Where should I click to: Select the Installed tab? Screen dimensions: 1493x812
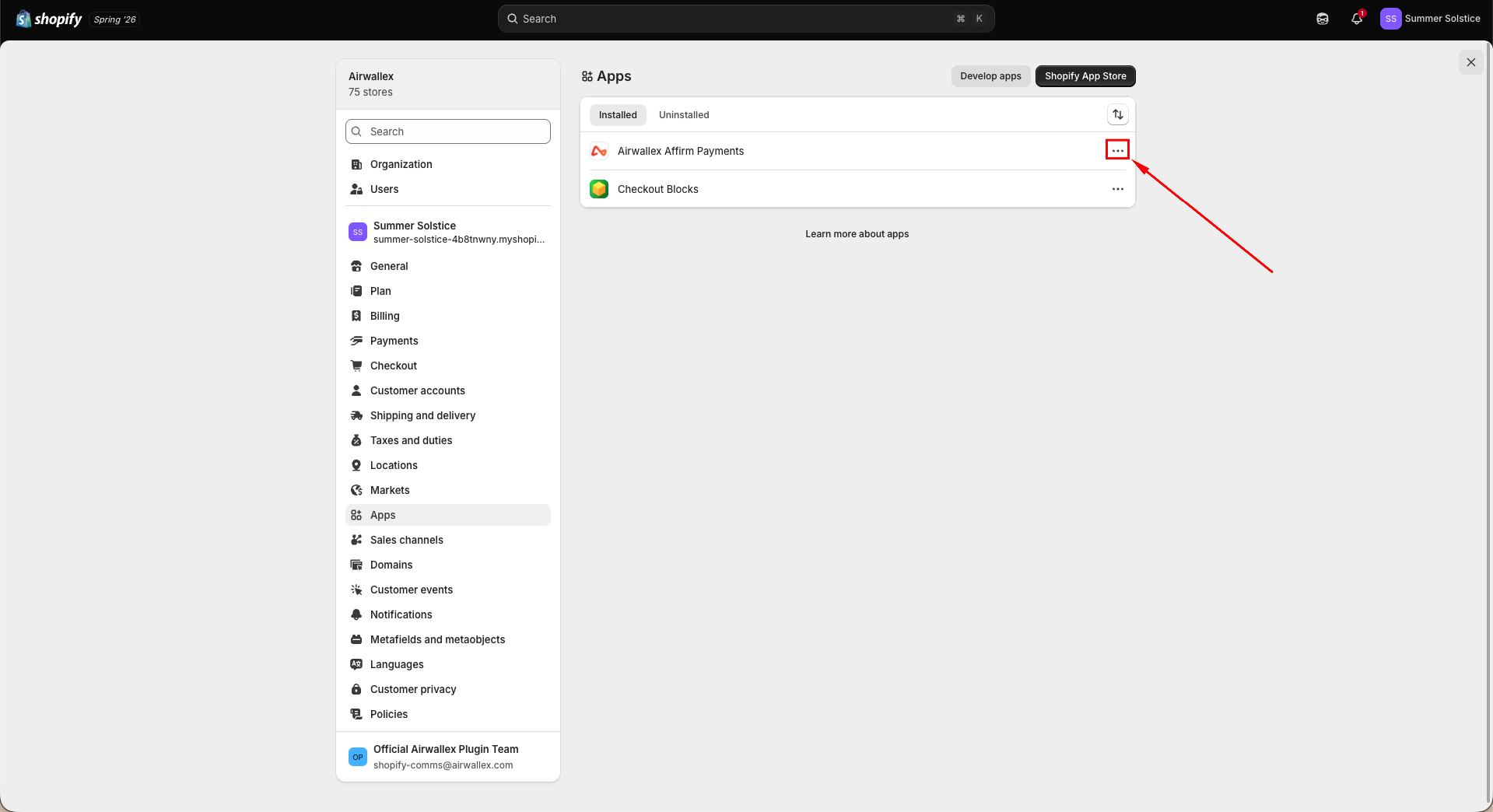click(x=618, y=115)
